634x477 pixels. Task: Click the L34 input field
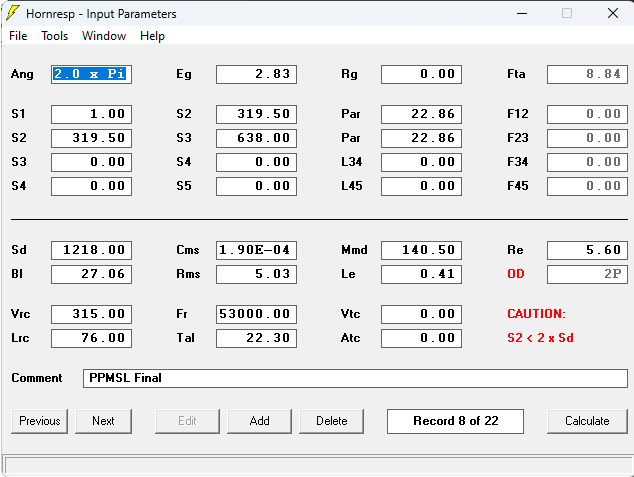[x=421, y=163]
